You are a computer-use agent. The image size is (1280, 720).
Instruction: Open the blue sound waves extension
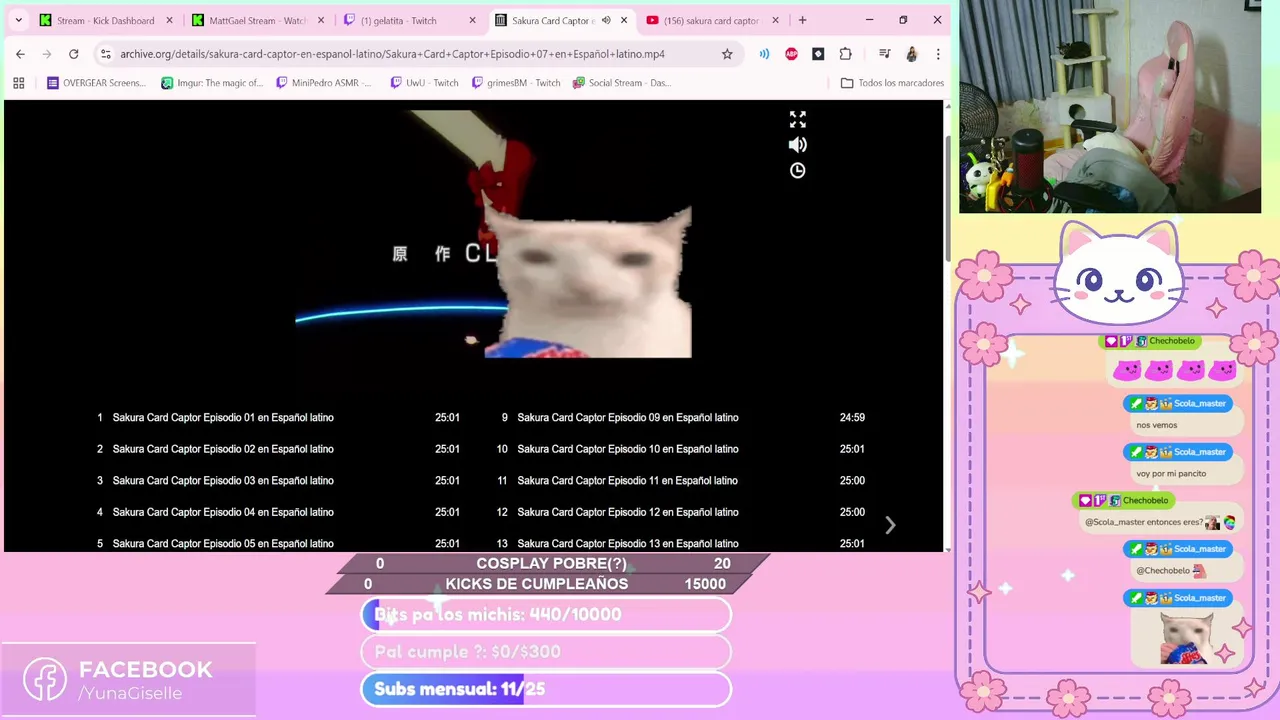click(x=765, y=54)
